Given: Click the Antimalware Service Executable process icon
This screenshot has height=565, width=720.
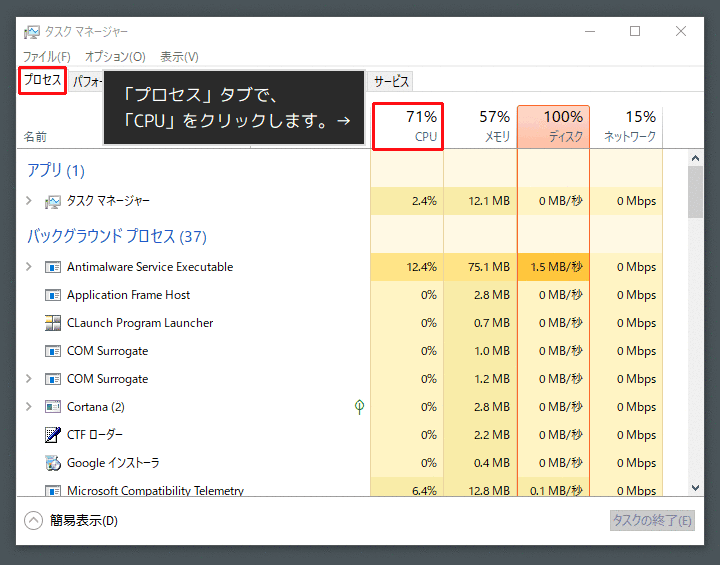Looking at the screenshot, I should [53, 267].
